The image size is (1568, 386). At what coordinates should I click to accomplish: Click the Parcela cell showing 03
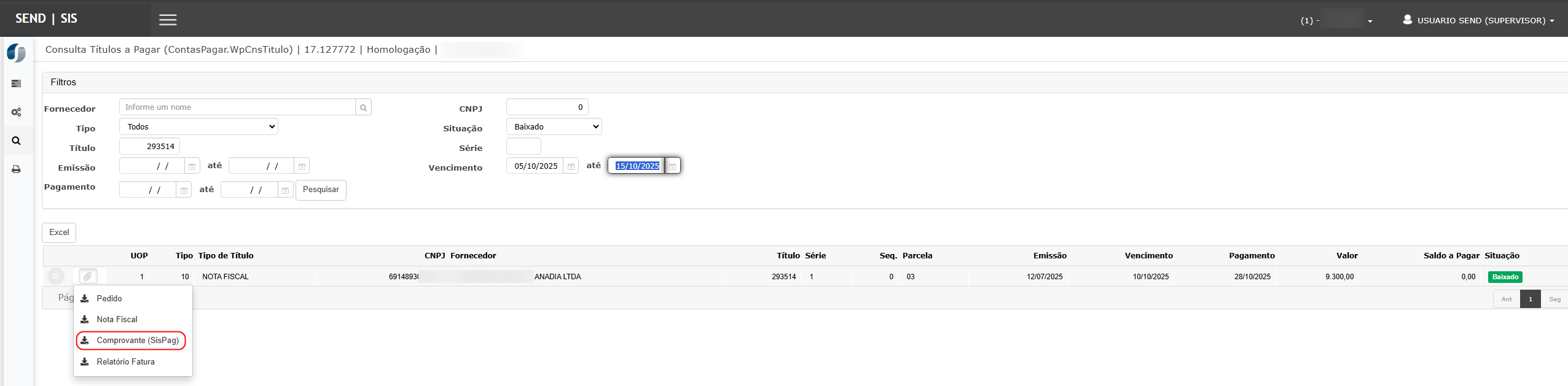pos(911,277)
